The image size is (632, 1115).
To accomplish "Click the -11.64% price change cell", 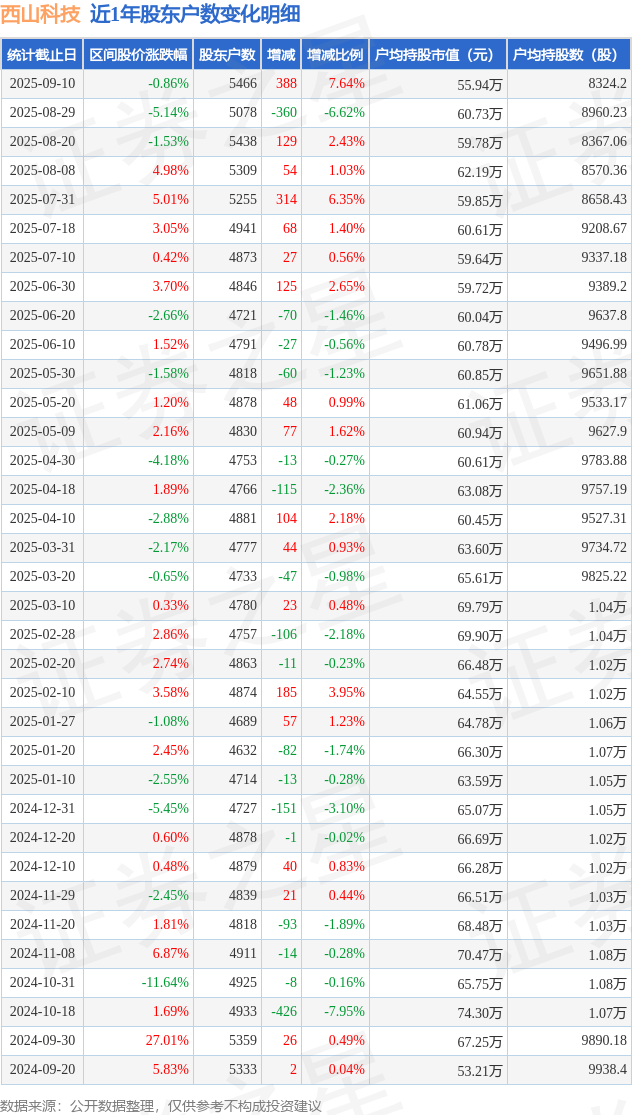I will (165, 983).
